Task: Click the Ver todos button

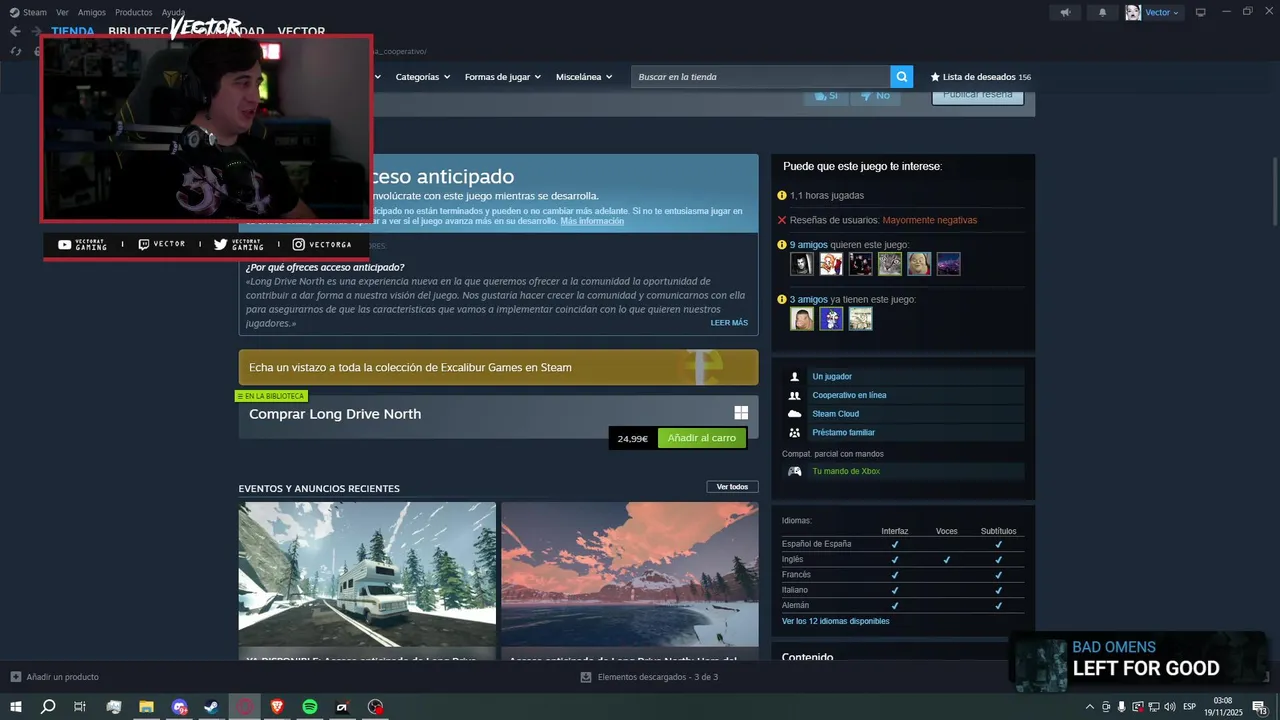Action: pyautogui.click(x=732, y=487)
